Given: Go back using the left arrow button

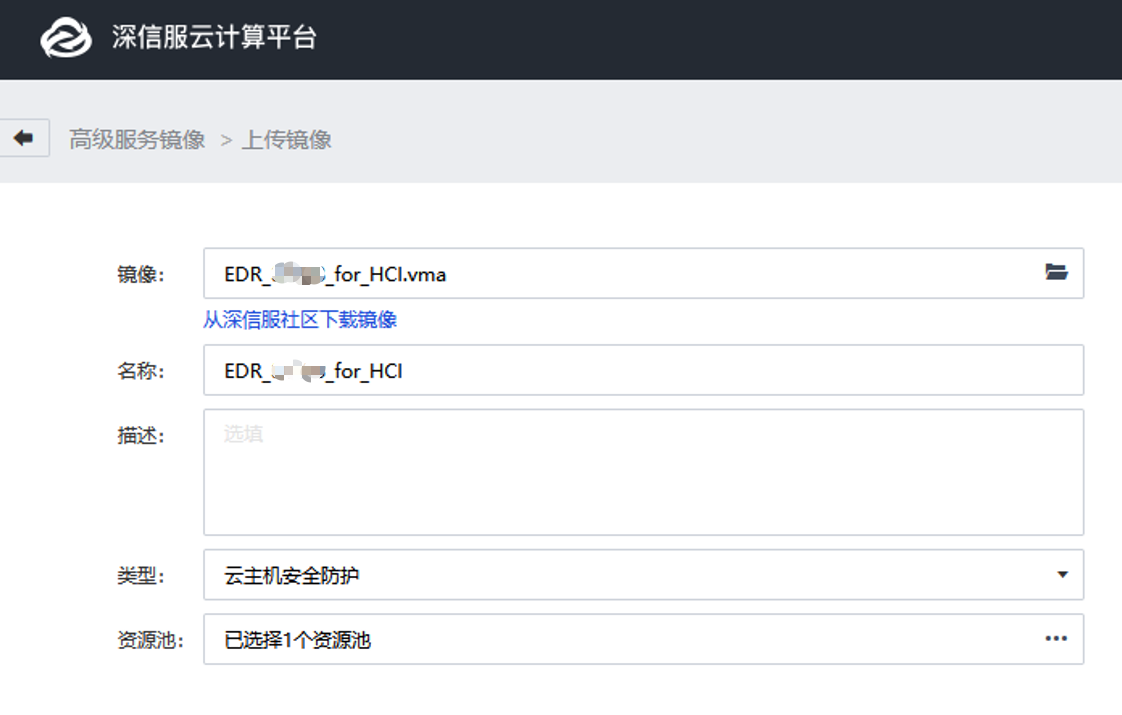Looking at the screenshot, I should point(24,138).
